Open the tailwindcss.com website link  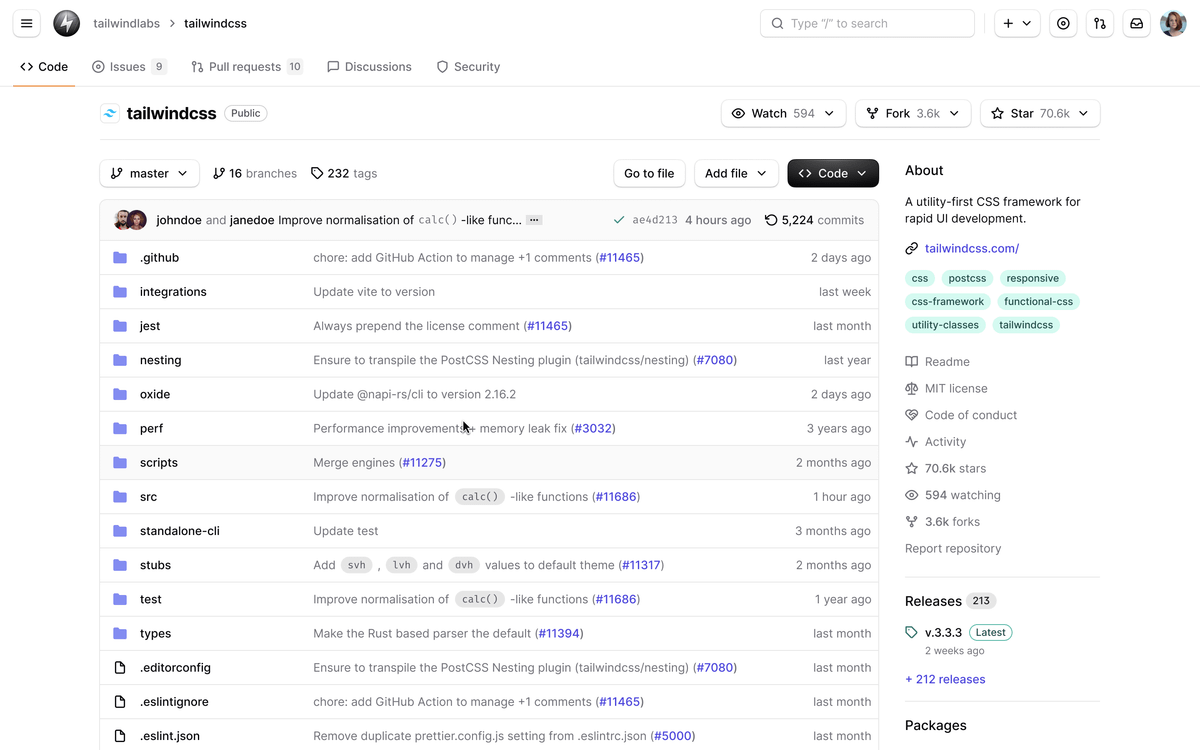point(971,248)
